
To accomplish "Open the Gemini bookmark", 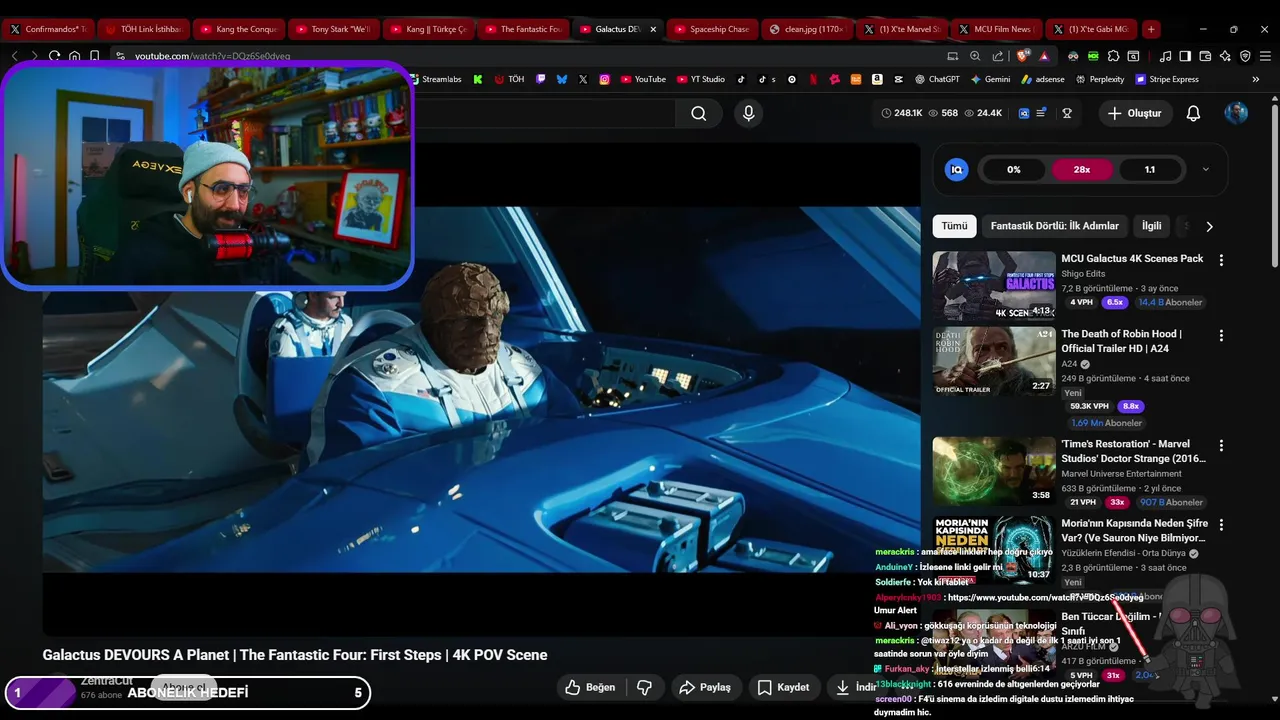I will [x=990, y=79].
